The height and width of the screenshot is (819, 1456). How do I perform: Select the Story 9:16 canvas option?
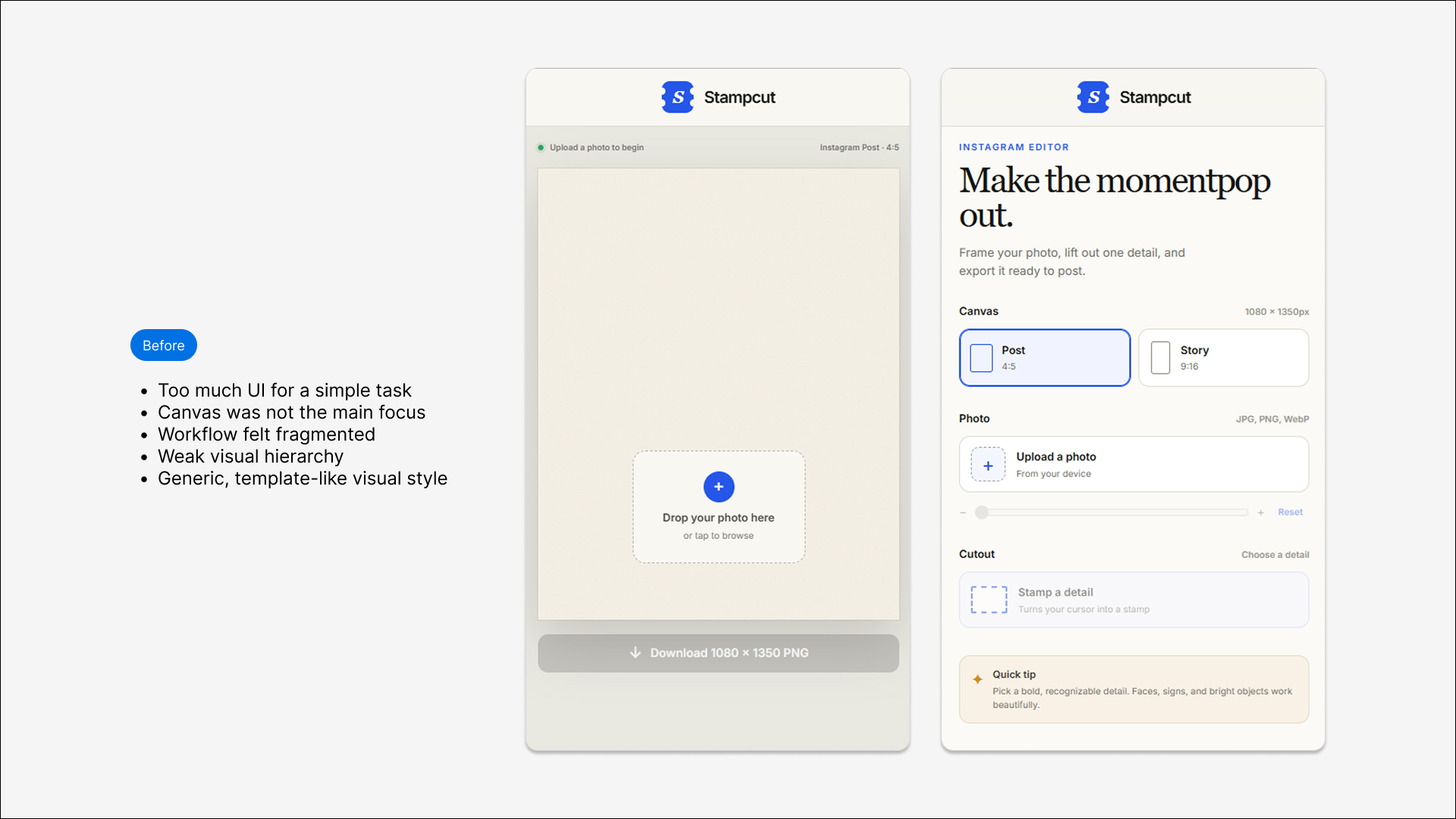click(x=1223, y=358)
